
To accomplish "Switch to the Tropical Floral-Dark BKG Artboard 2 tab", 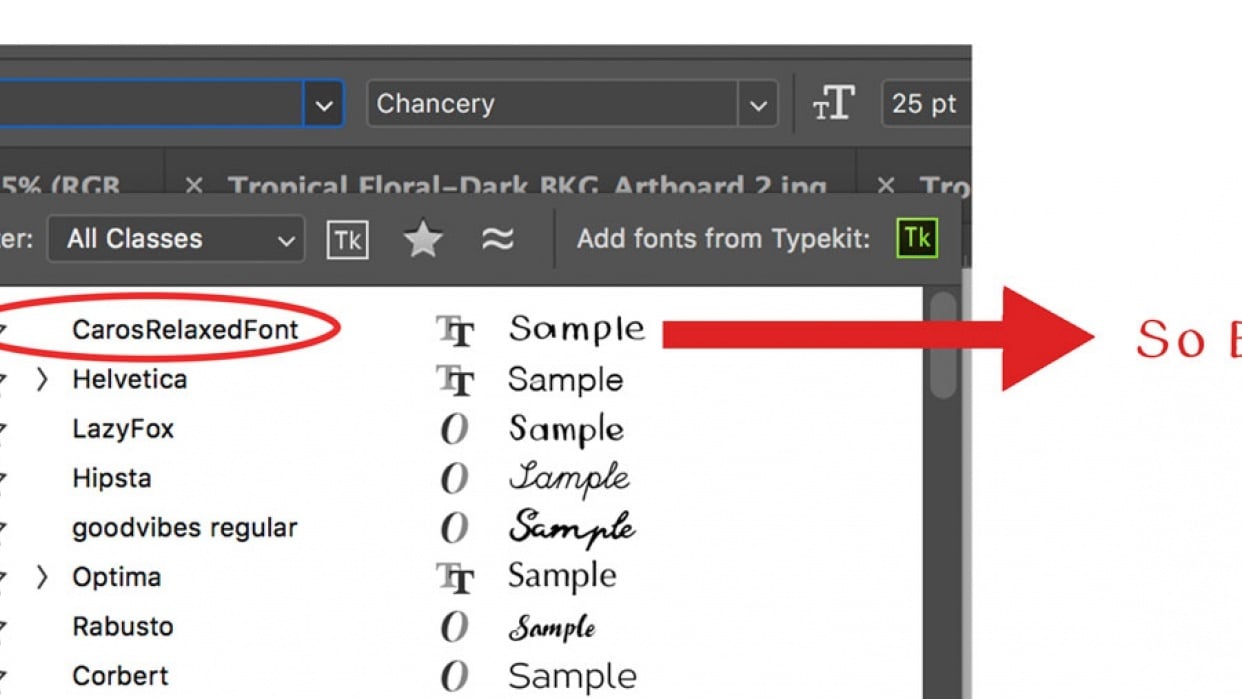I will tap(527, 187).
